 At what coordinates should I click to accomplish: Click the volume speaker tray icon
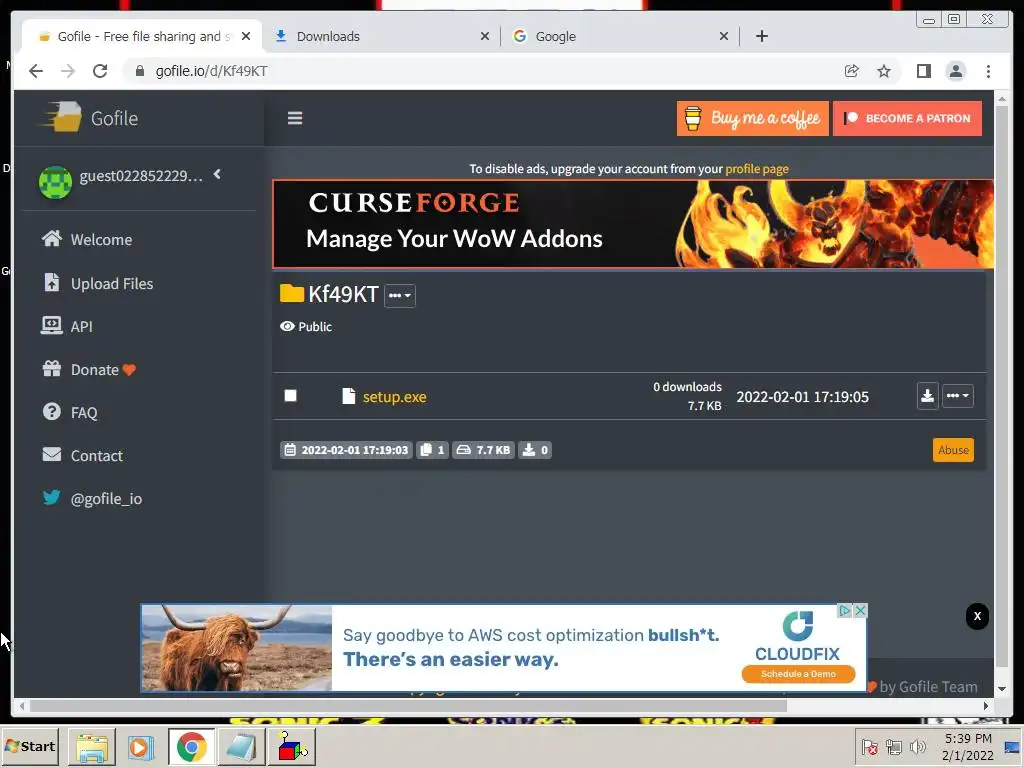coord(918,746)
